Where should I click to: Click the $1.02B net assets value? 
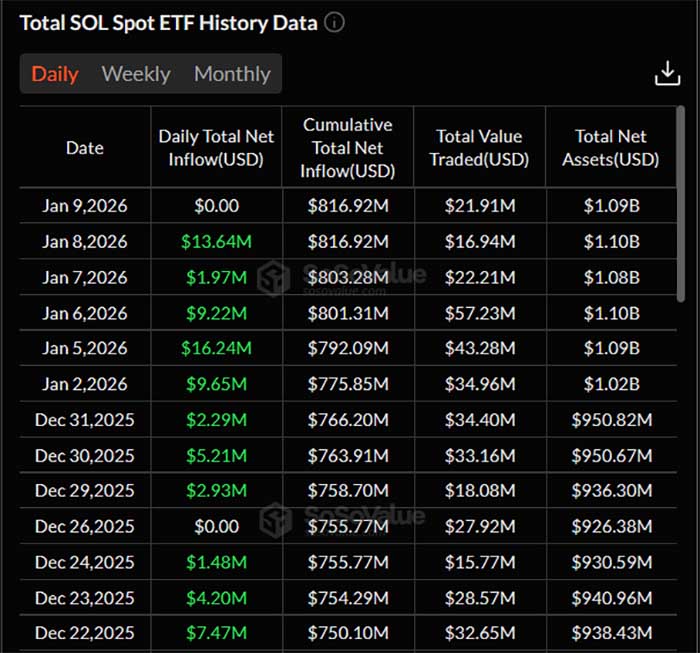pos(612,384)
